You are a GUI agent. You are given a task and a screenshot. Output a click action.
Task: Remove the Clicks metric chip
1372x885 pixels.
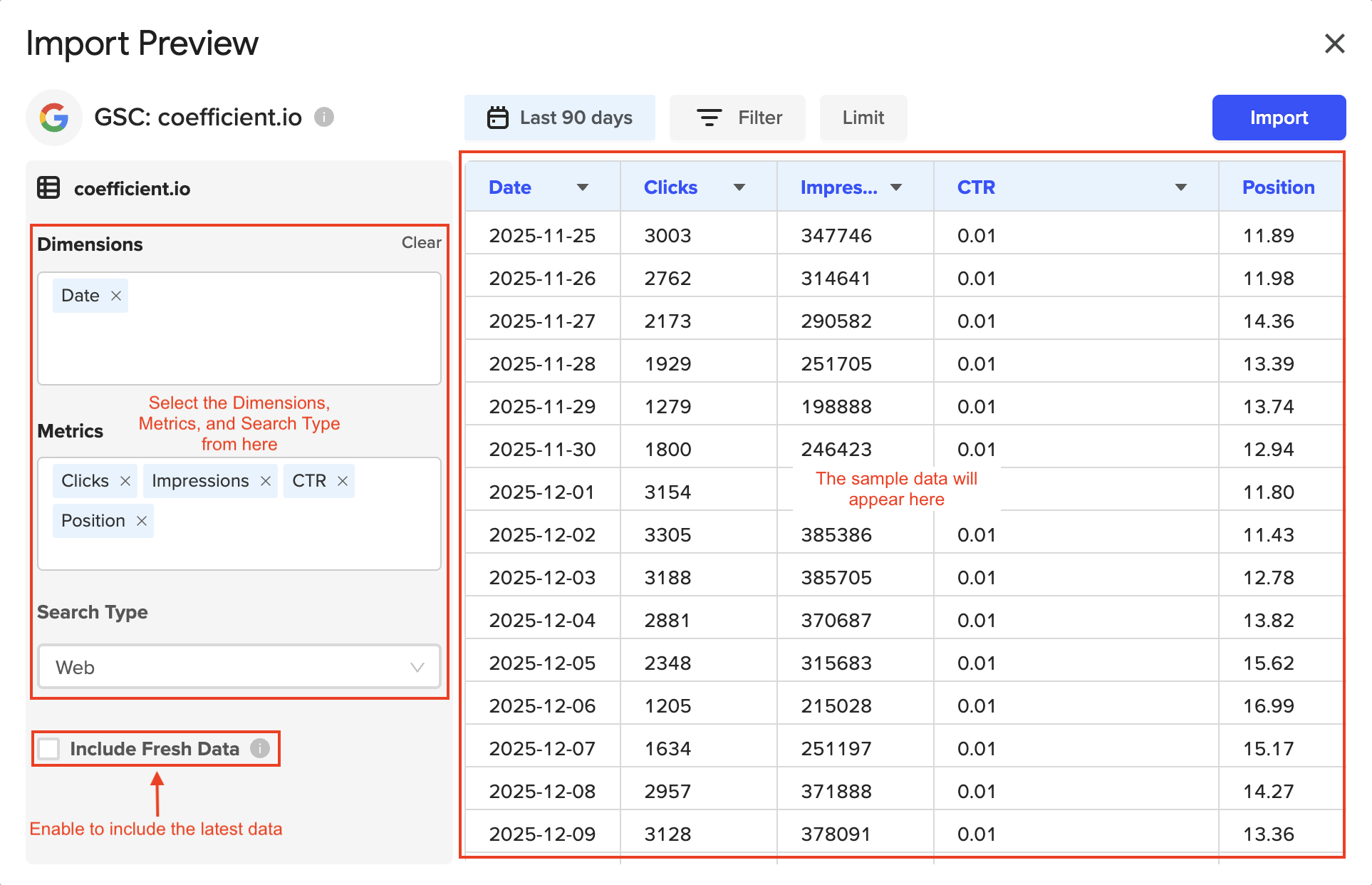click(x=125, y=481)
